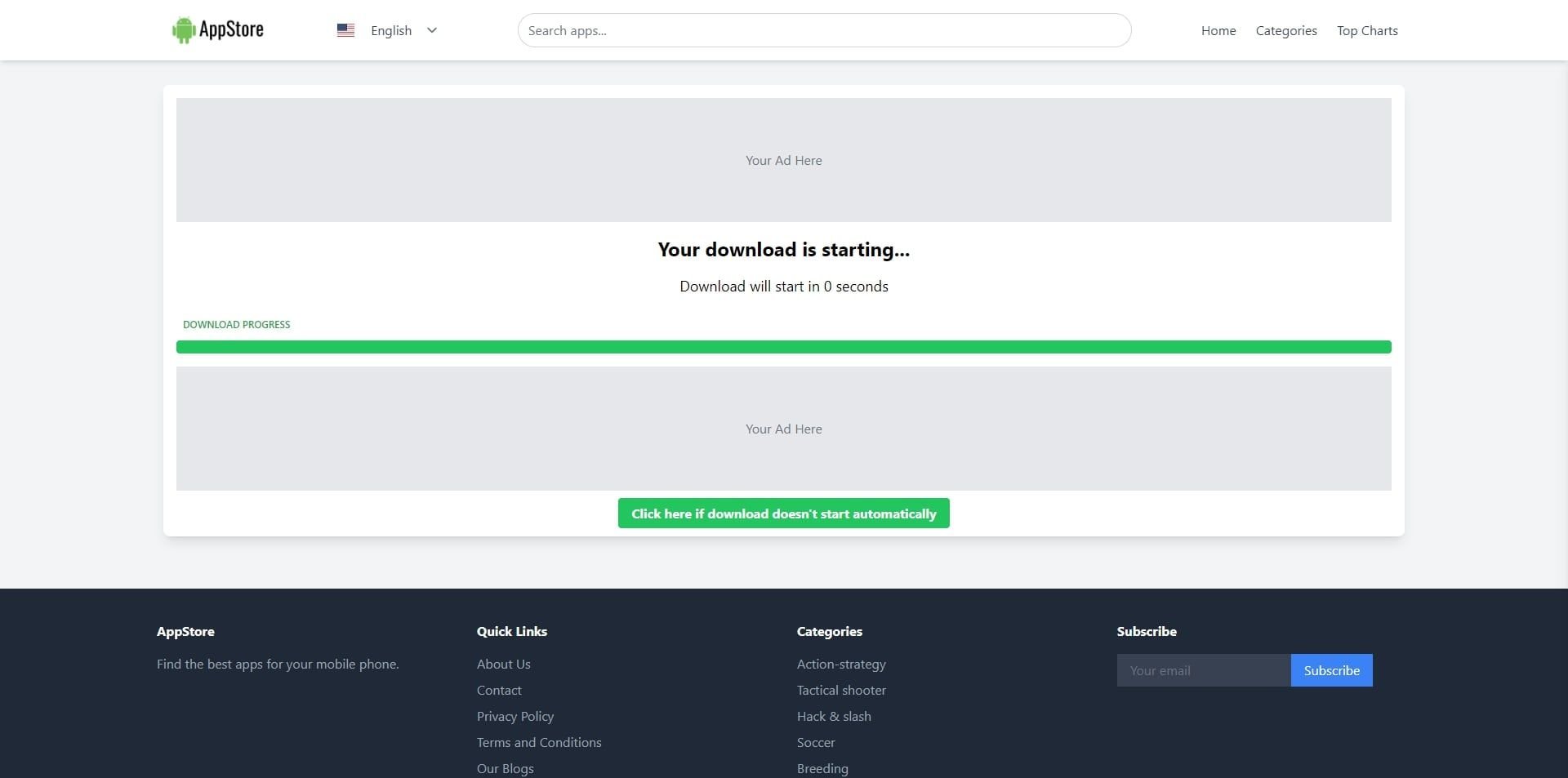This screenshot has width=1568, height=778.
Task: Open Top Charts in the navigation
Action: (x=1366, y=30)
